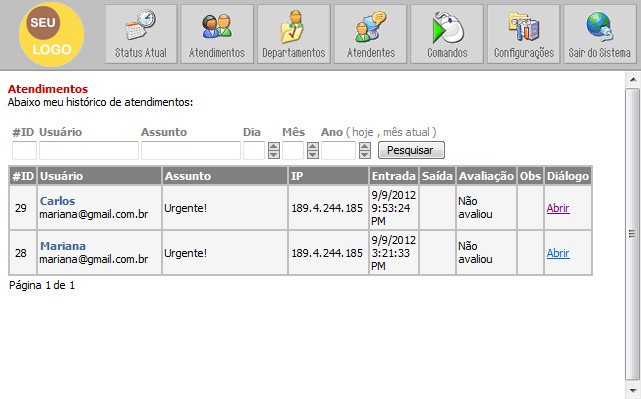
Task: Open the dialog for ticket 28
Action: (558, 253)
